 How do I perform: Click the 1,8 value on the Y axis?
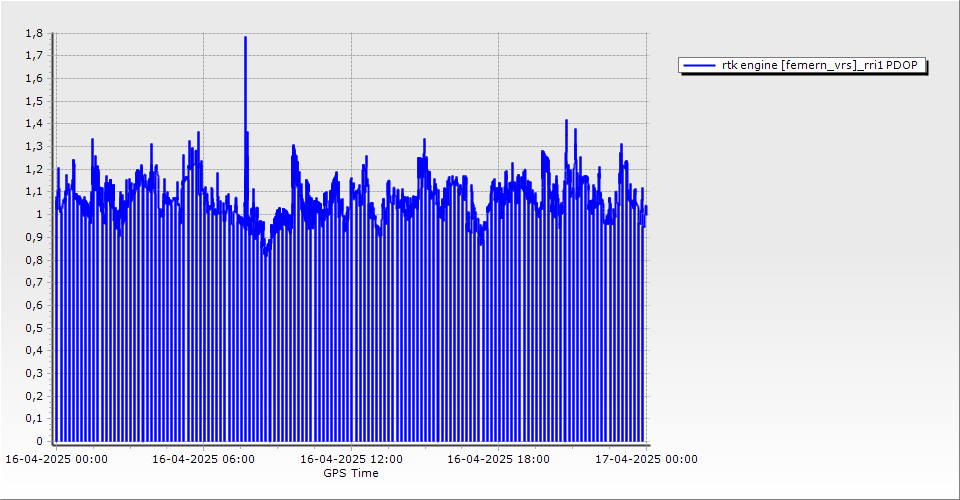33,33
